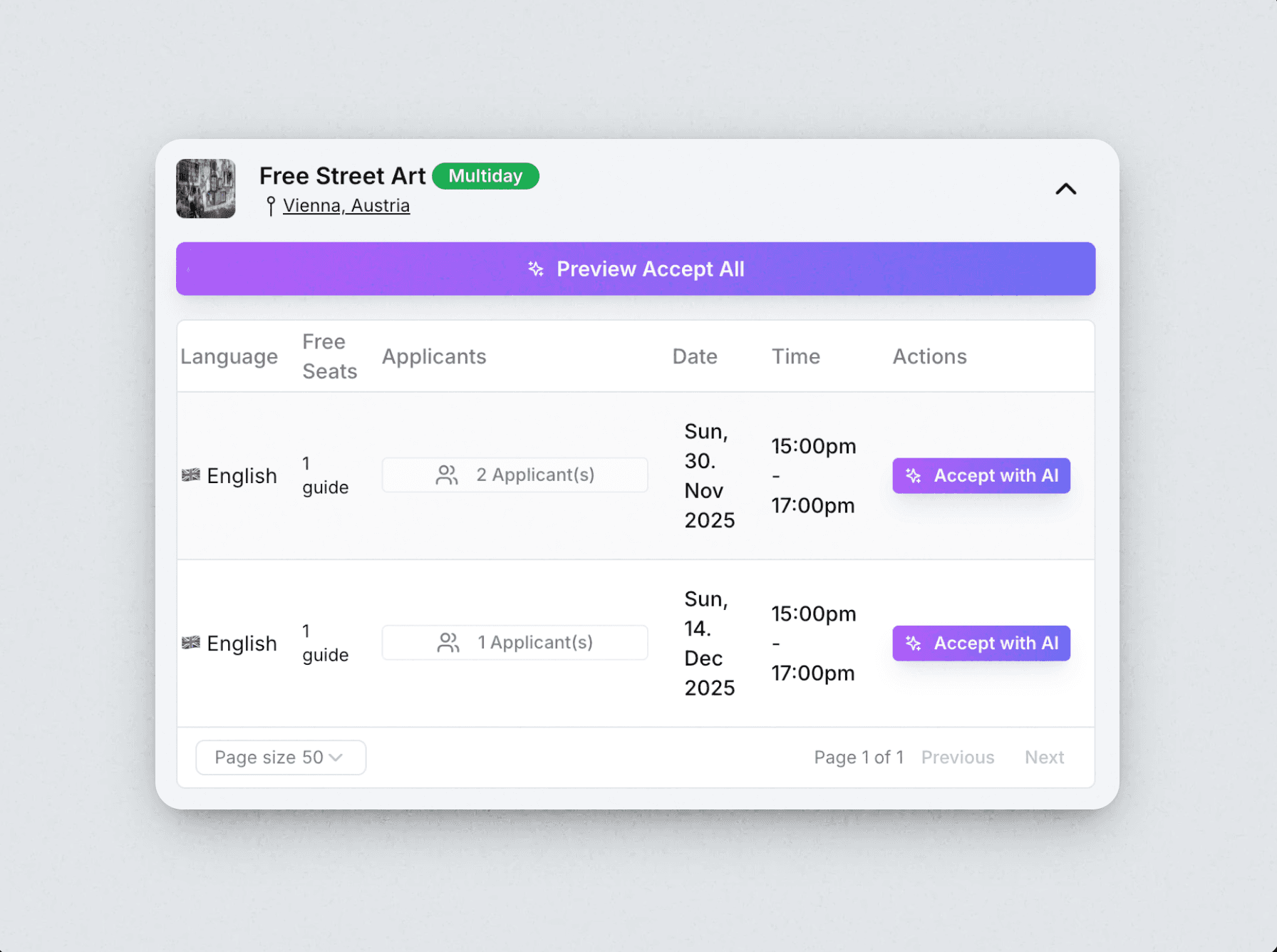Open the Vienna, Austria location link
The image size is (1277, 952).
346,206
